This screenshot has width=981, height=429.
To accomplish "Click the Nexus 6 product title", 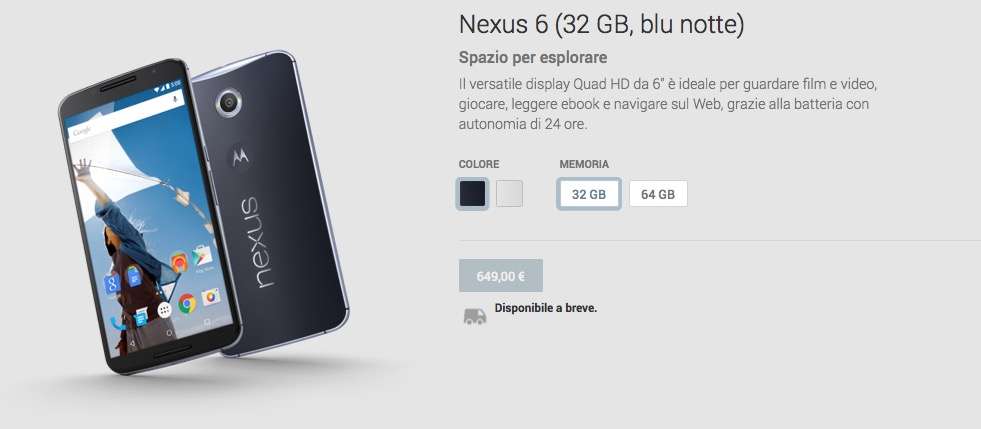I will pyautogui.click(x=601, y=25).
